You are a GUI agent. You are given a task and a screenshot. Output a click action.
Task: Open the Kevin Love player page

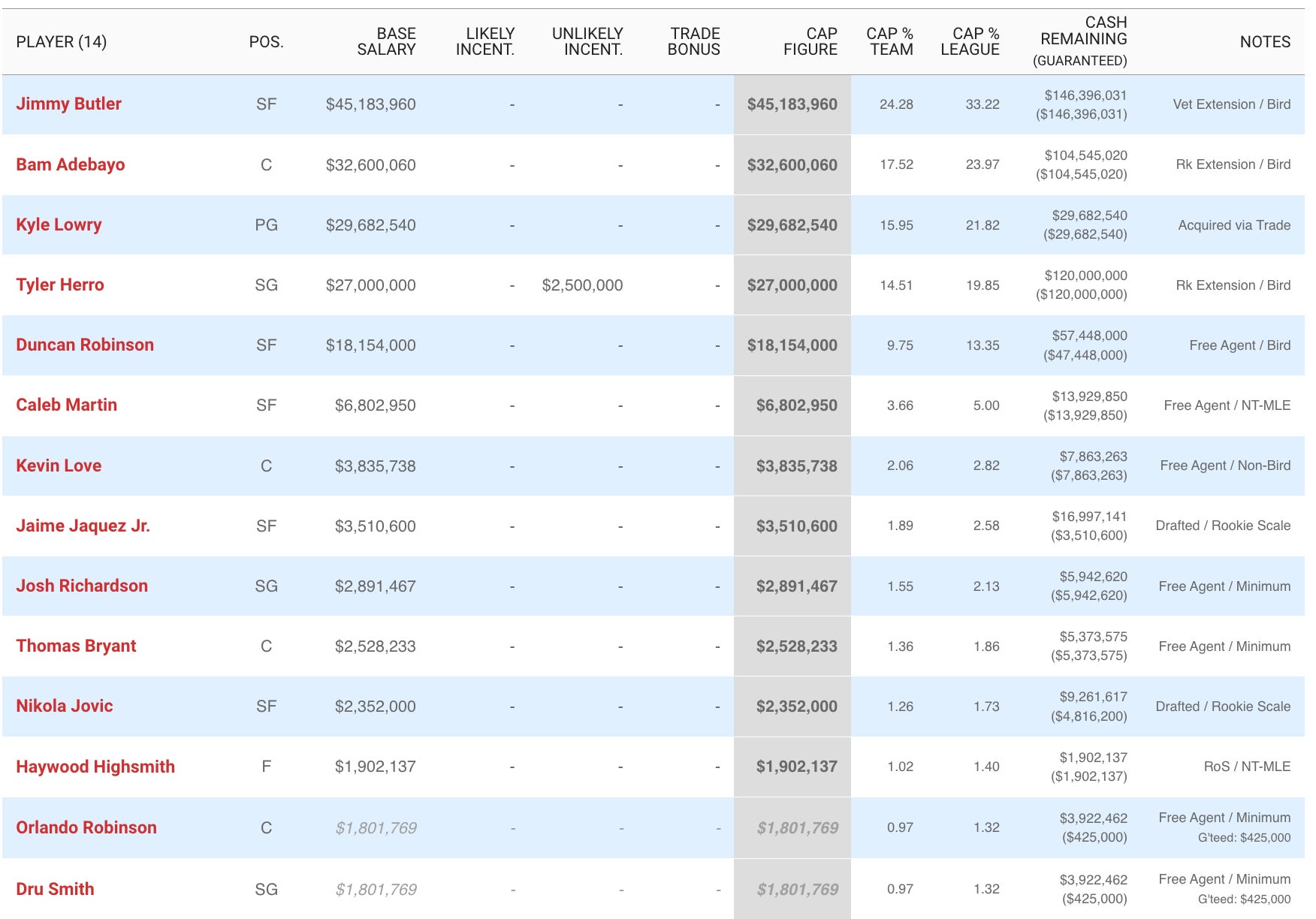click(x=59, y=466)
